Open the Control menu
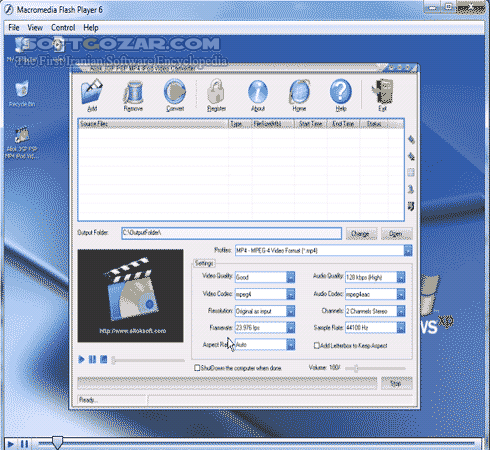Screen dimensions: 490x450 [63, 28]
